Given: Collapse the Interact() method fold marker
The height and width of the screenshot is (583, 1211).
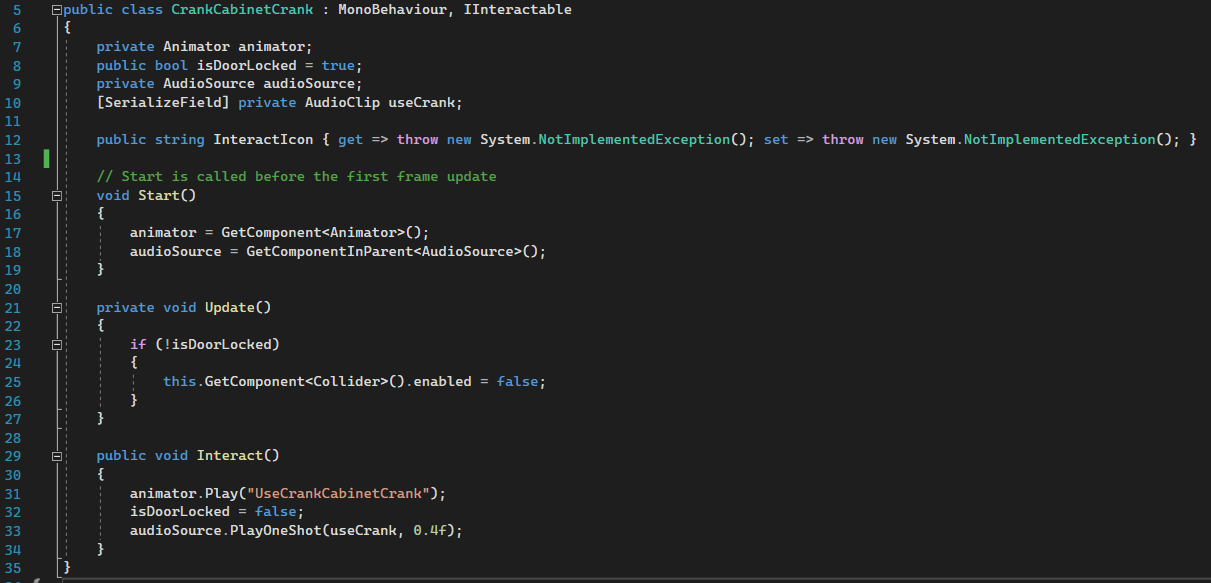Looking at the screenshot, I should click(x=57, y=456).
